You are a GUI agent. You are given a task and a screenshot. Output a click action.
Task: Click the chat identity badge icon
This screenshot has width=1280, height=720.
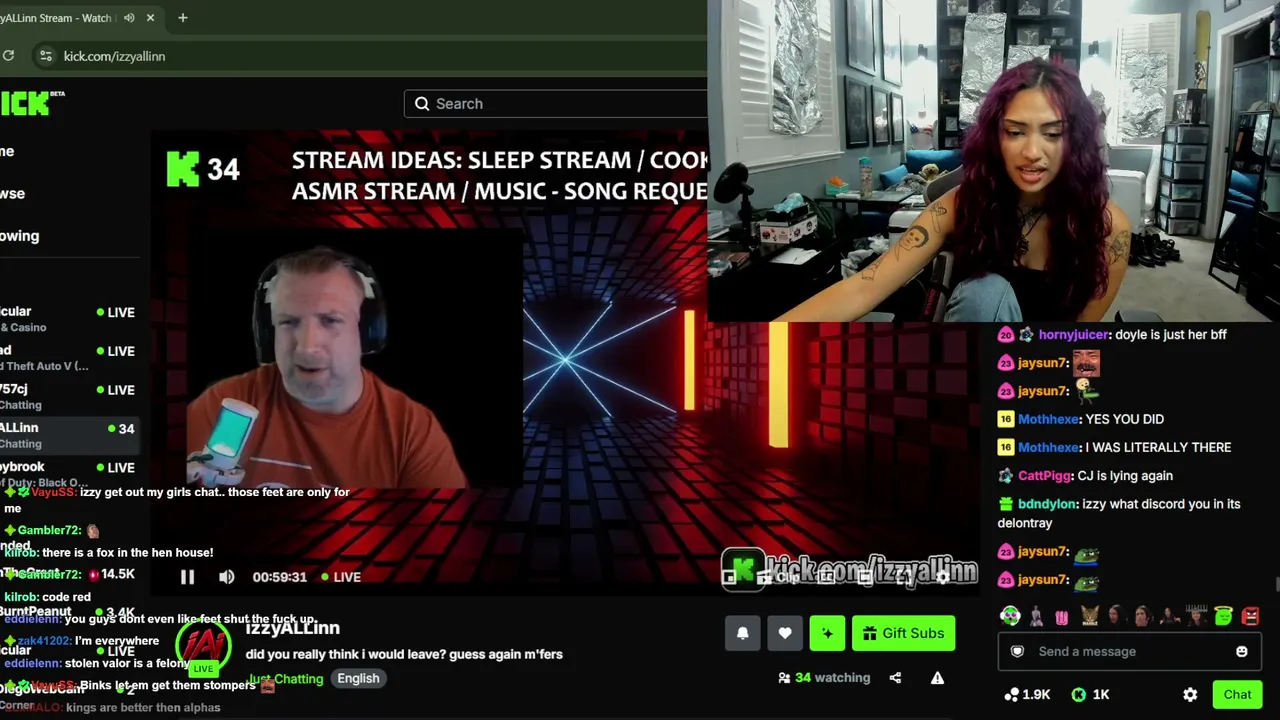tap(1017, 652)
